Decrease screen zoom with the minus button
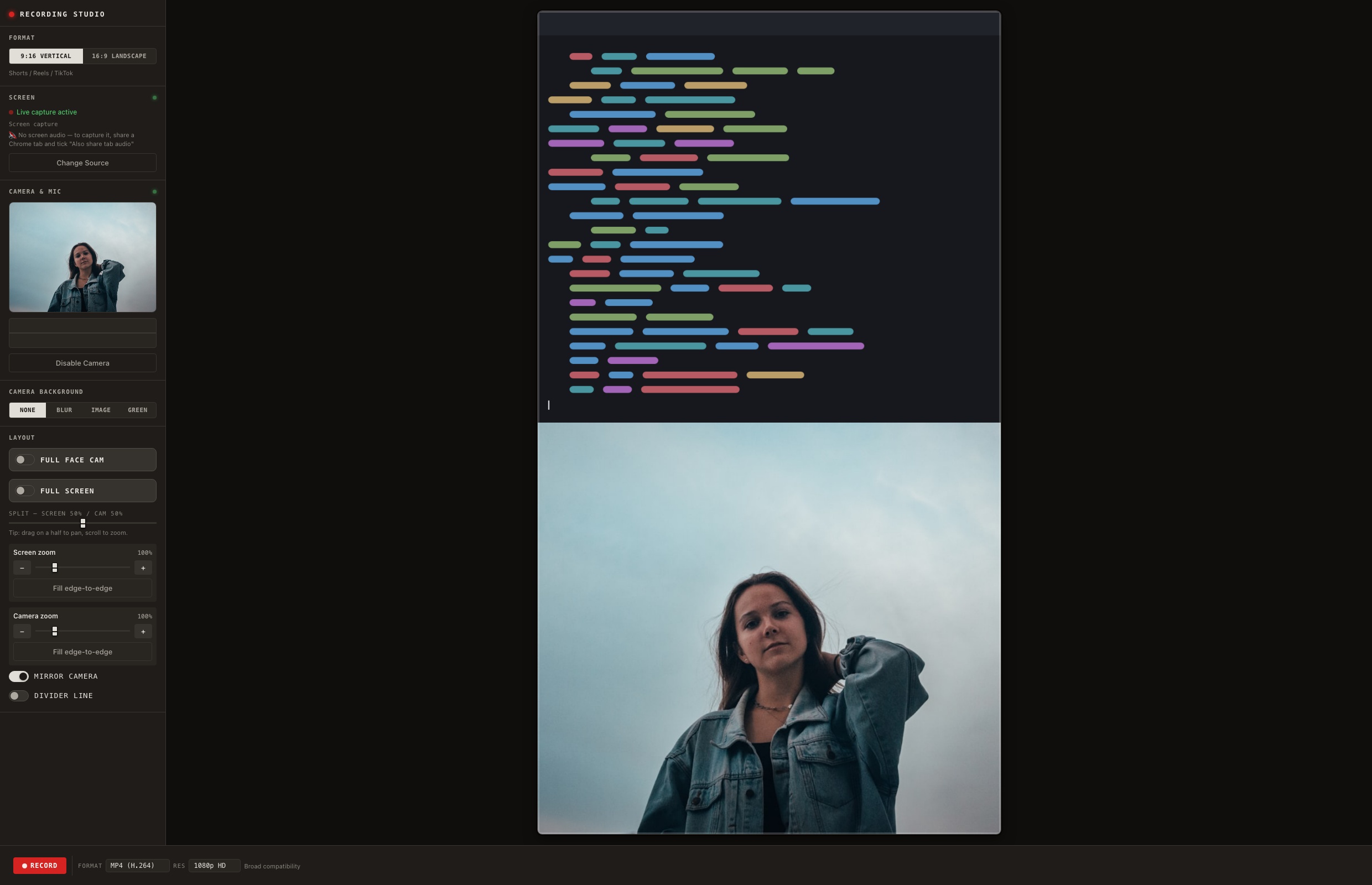1372x885 pixels. coord(22,568)
